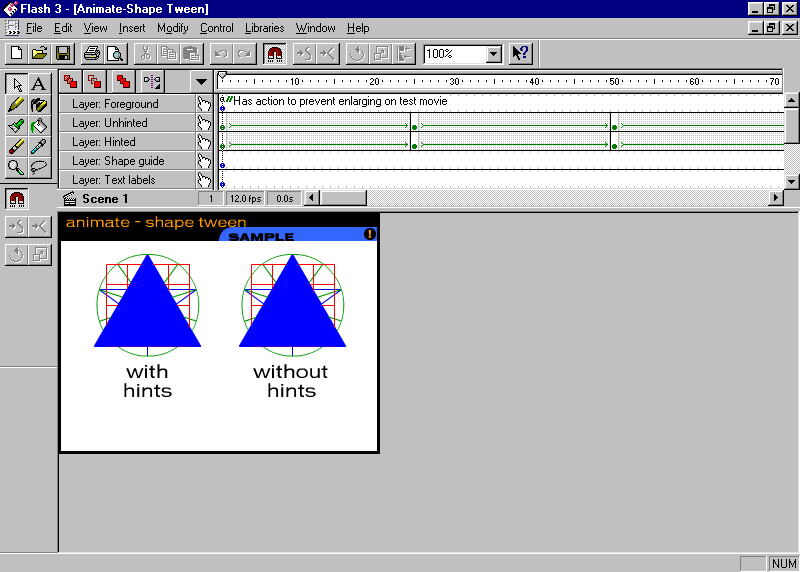Select the Text tool
Image resolution: width=800 pixels, height=572 pixels.
[39, 84]
